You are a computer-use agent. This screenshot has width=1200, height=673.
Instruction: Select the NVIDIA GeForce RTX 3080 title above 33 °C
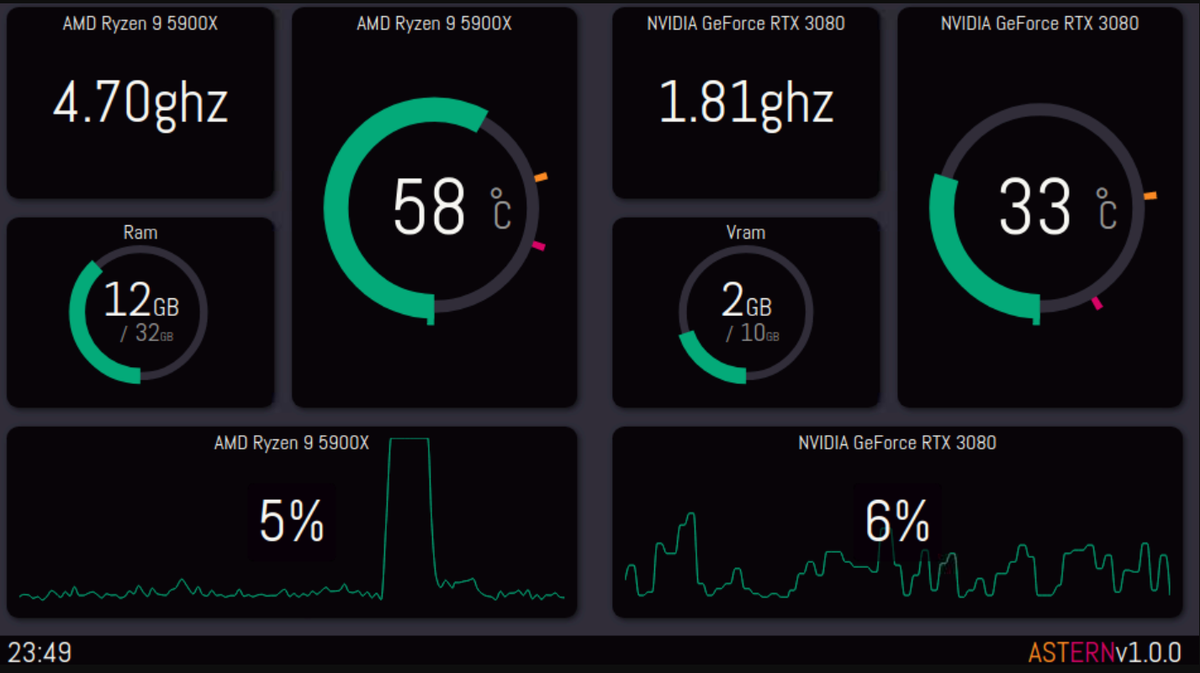(1039, 23)
